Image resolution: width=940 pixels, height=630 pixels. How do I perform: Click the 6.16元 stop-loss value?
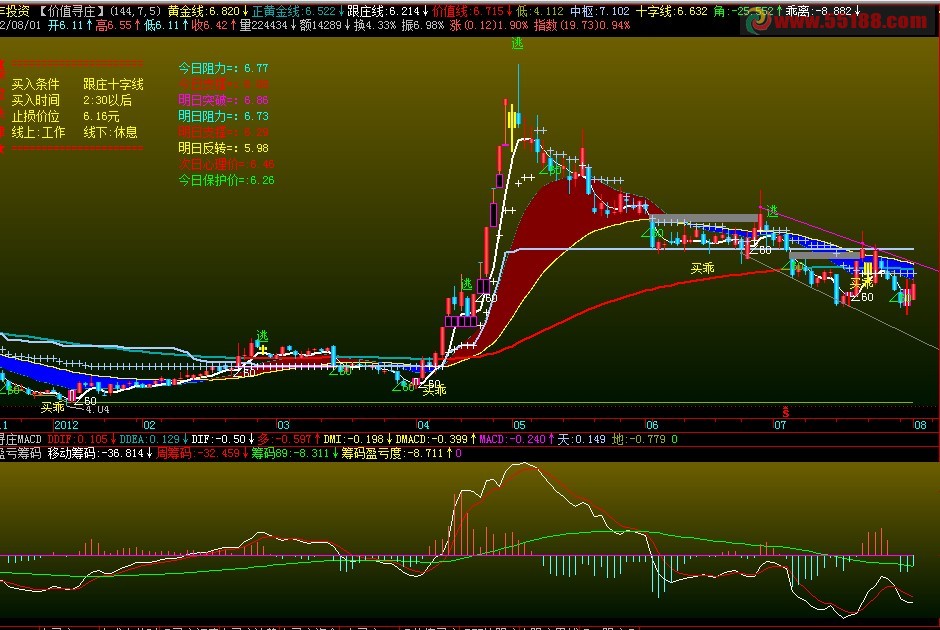(x=101, y=116)
